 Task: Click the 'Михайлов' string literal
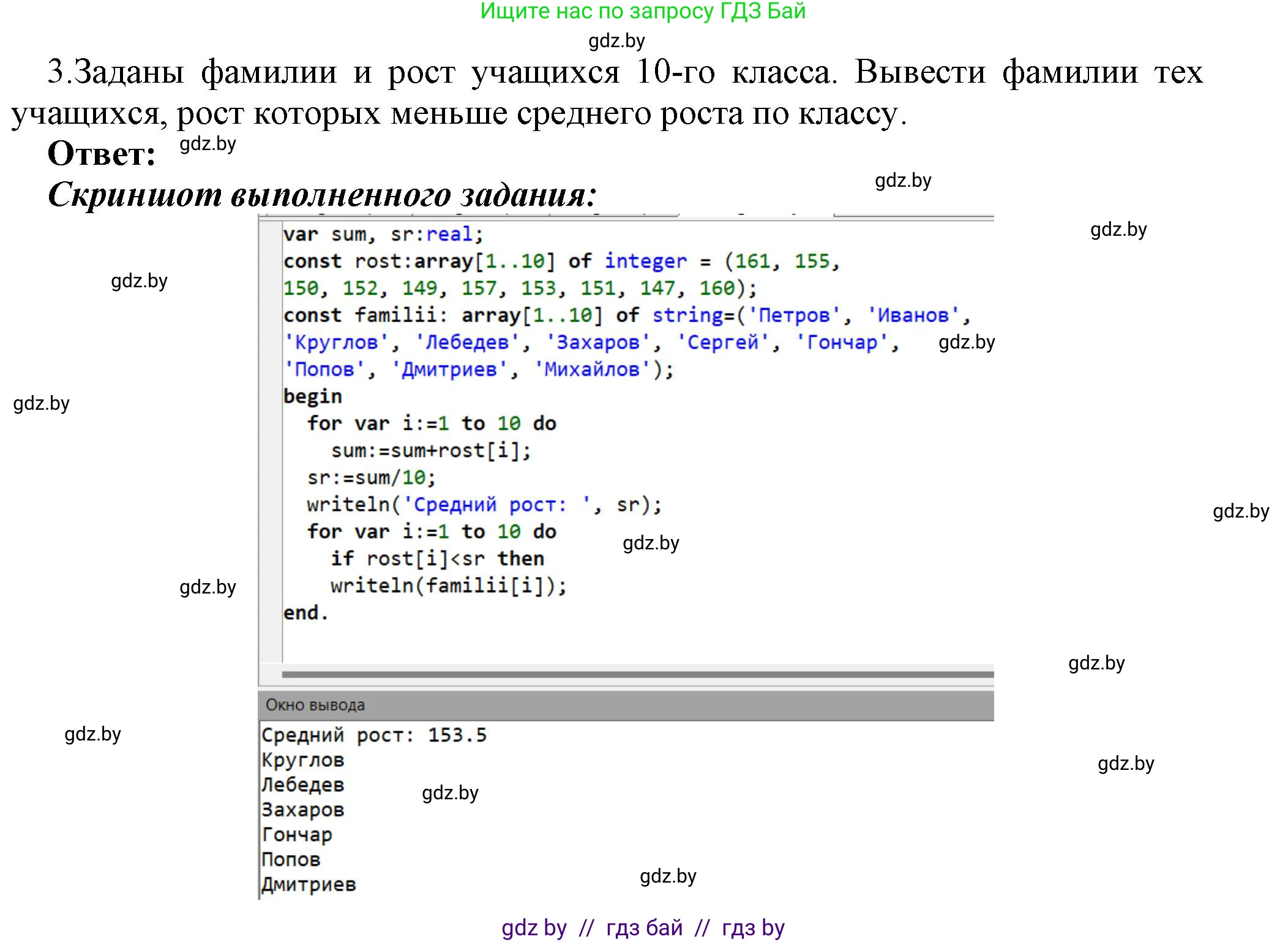(x=592, y=369)
